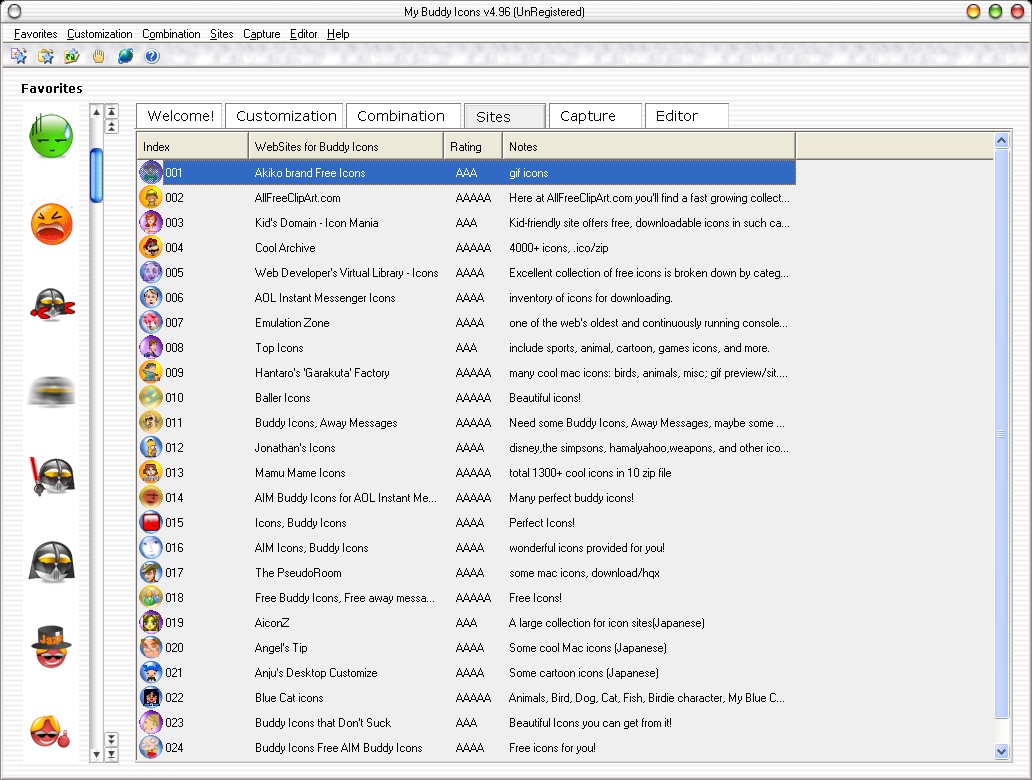The width and height of the screenshot is (1032, 780).
Task: Click the site icon for row 022
Action: [151, 698]
